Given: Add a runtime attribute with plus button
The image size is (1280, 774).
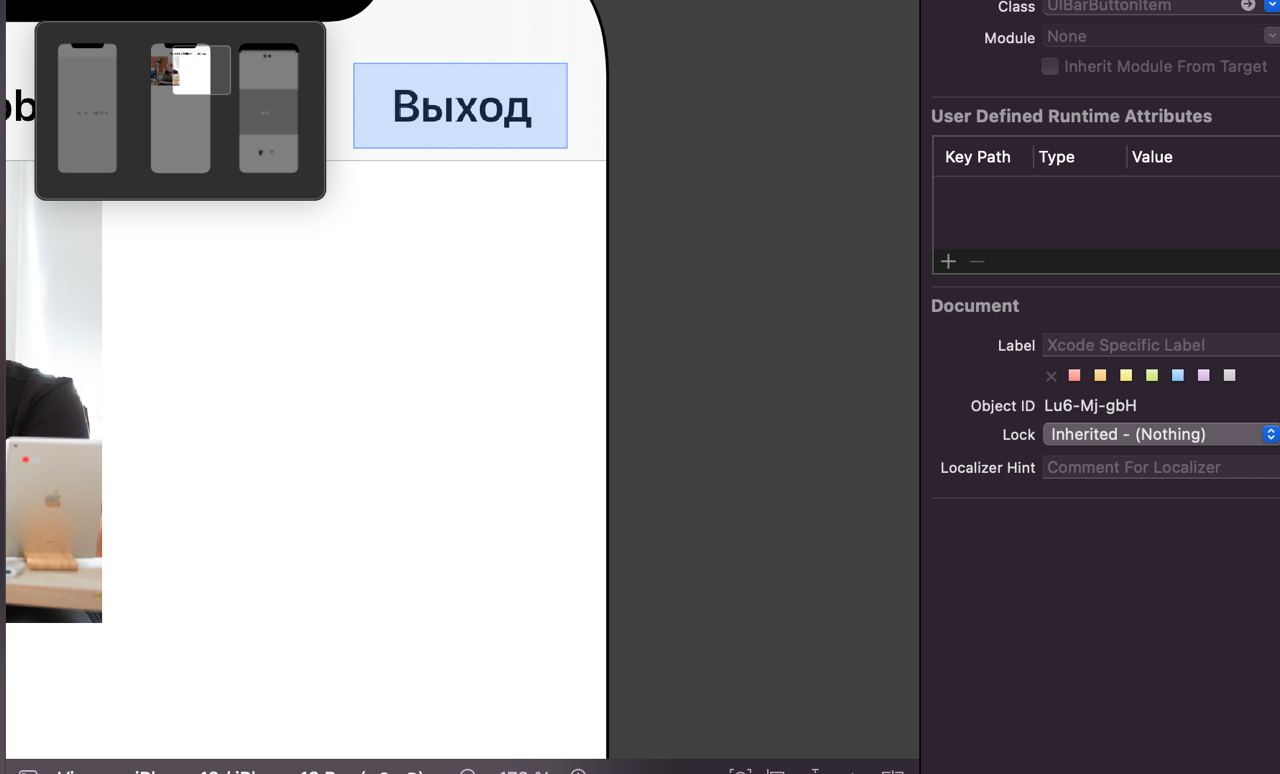Looking at the screenshot, I should click(x=948, y=261).
